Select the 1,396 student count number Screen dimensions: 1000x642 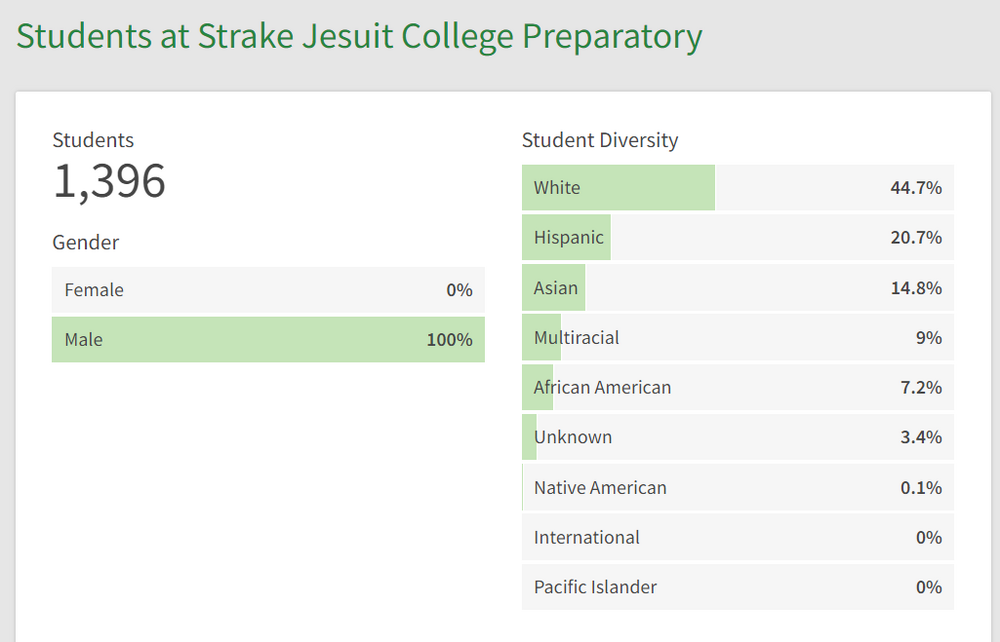109,181
